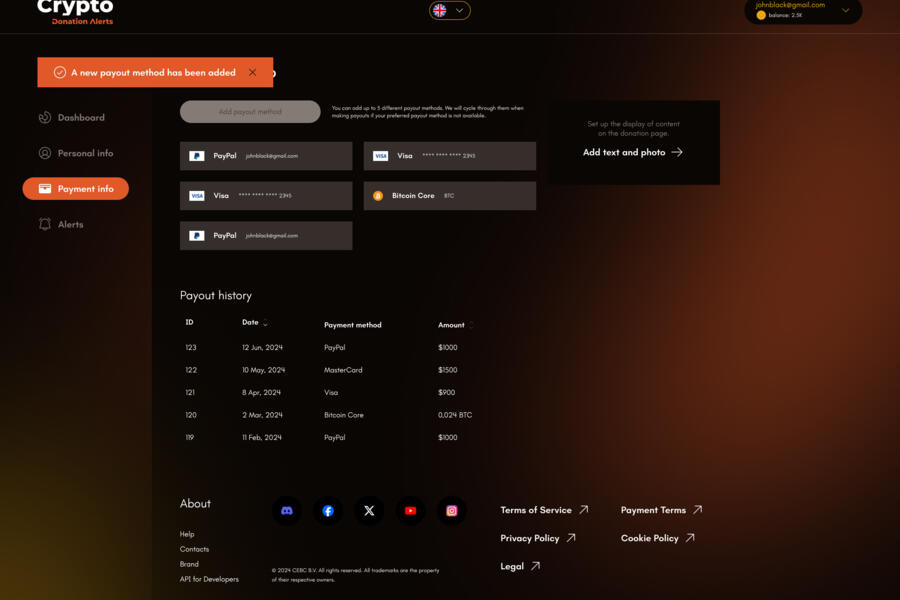900x600 pixels.
Task: Select the Dashboard sidebar icon
Action: pos(45,117)
